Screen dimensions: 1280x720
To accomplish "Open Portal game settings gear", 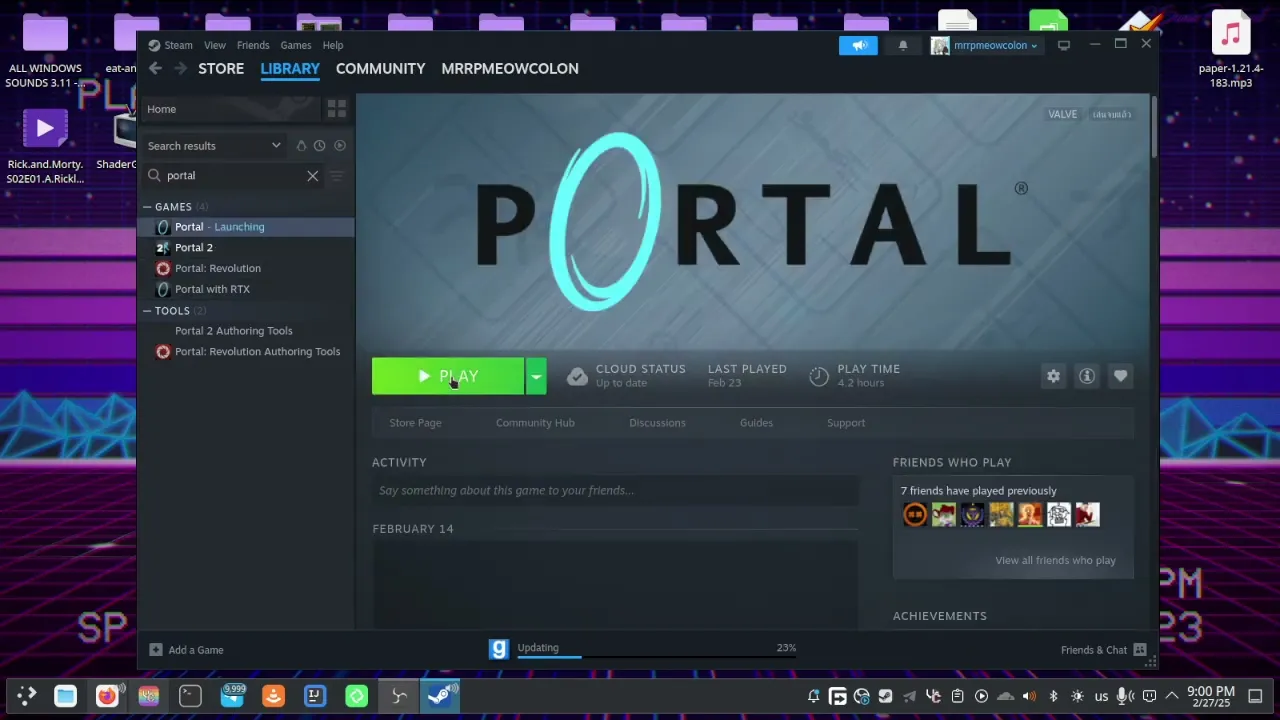I will tap(1053, 376).
